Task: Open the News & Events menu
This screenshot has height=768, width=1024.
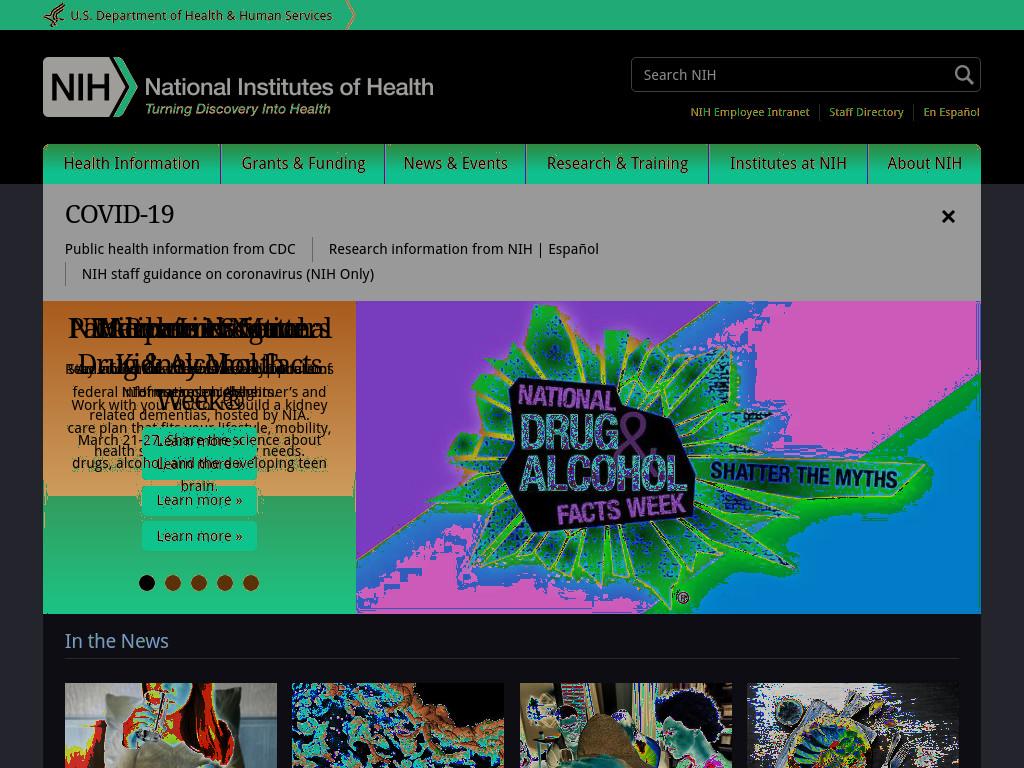Action: [455, 164]
